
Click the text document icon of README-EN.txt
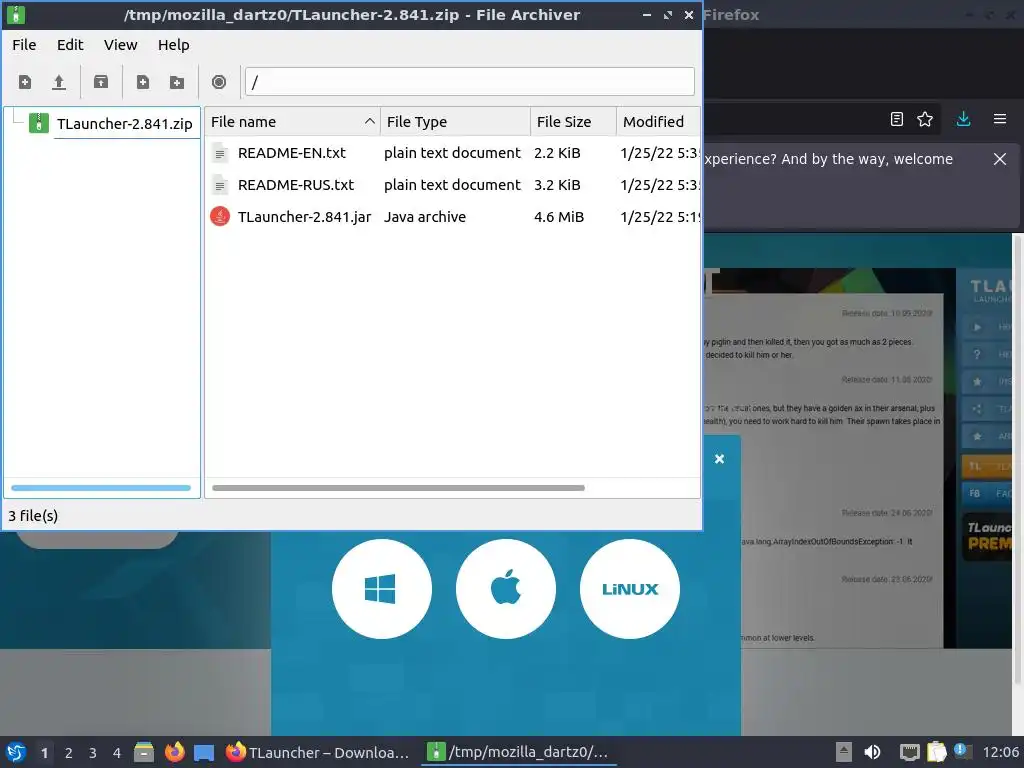(x=220, y=153)
